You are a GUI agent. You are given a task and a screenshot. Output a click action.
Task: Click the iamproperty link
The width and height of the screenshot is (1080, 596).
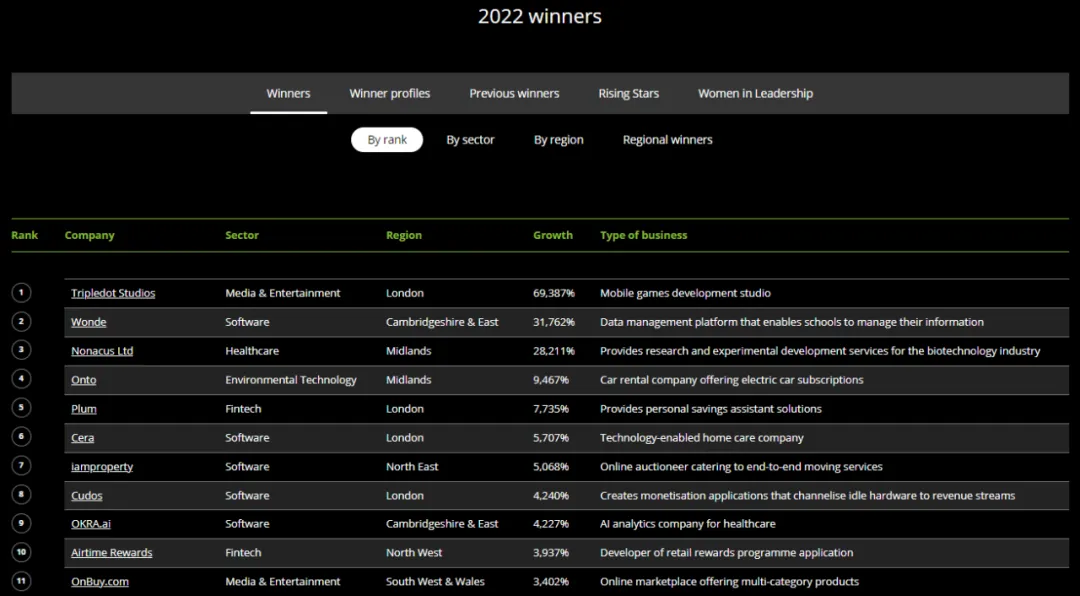pos(102,467)
